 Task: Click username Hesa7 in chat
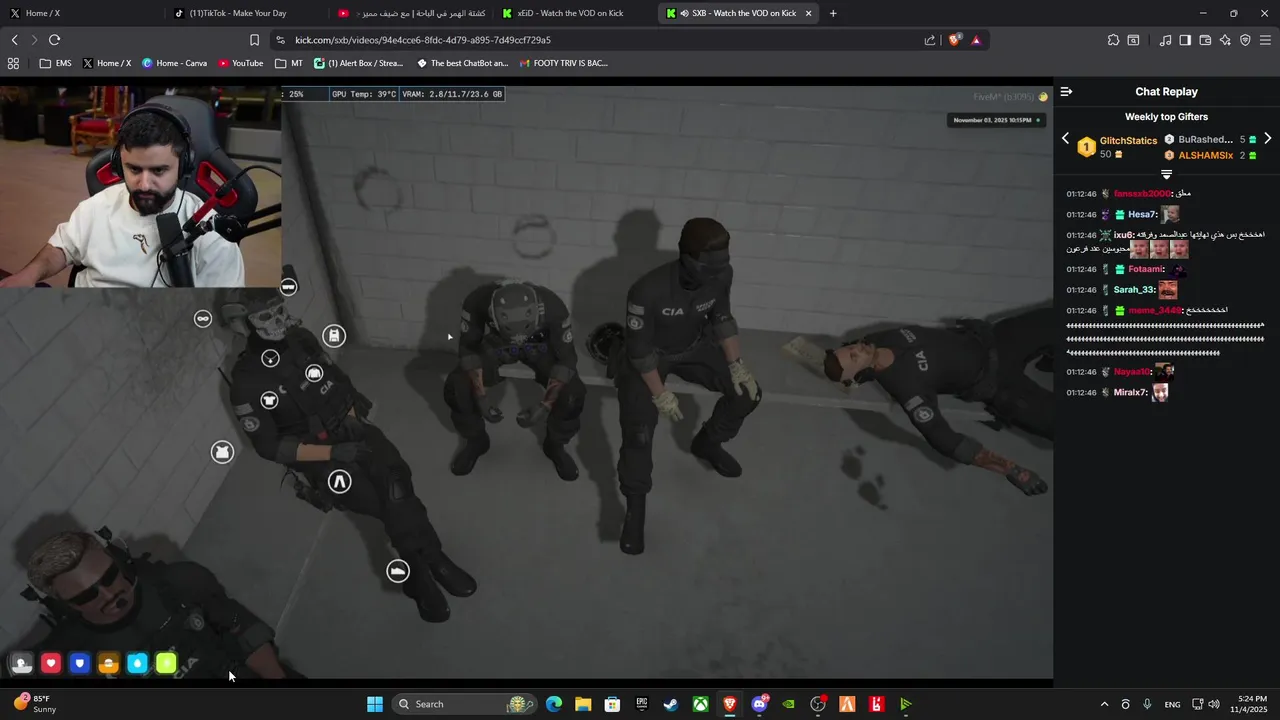coord(1142,214)
